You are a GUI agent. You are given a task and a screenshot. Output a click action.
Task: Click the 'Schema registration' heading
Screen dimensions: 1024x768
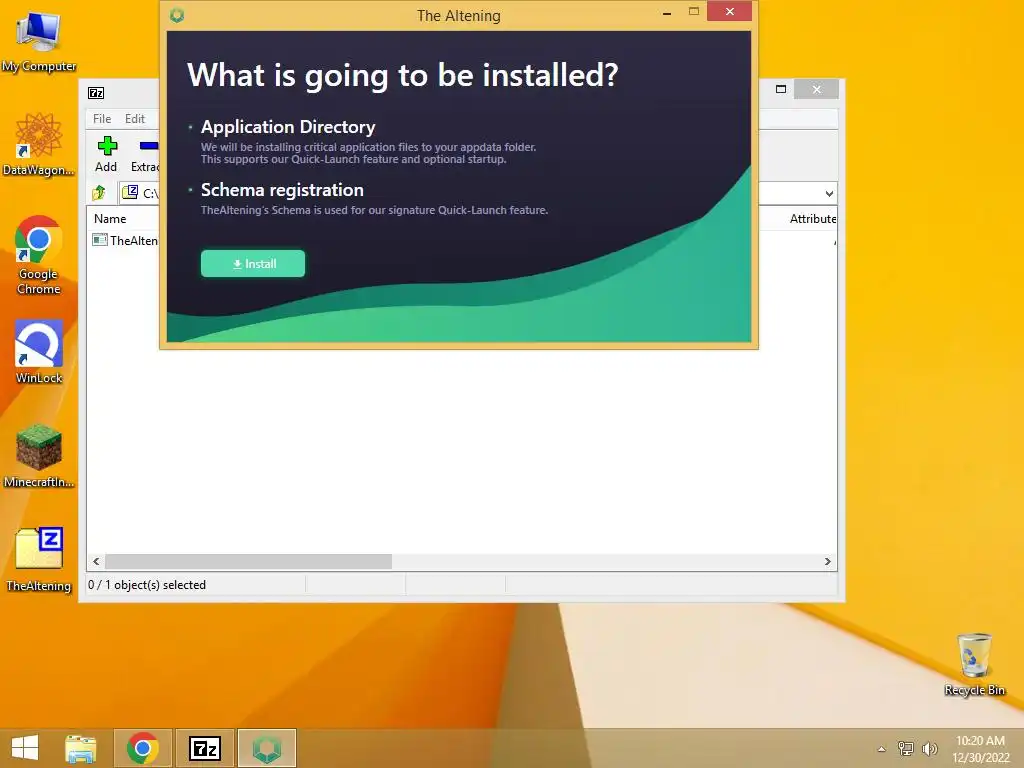(282, 190)
